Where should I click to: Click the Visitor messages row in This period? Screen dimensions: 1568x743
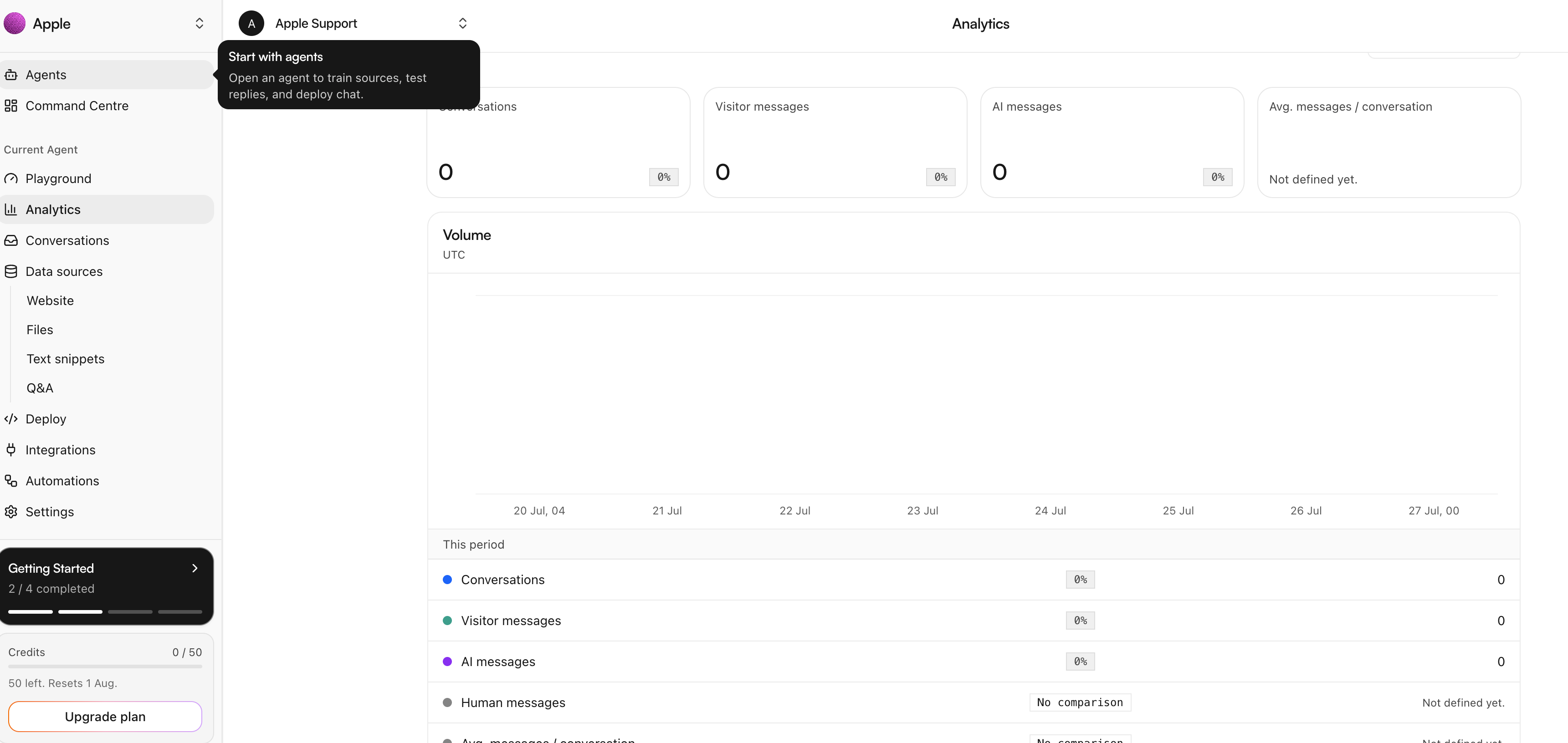(974, 620)
